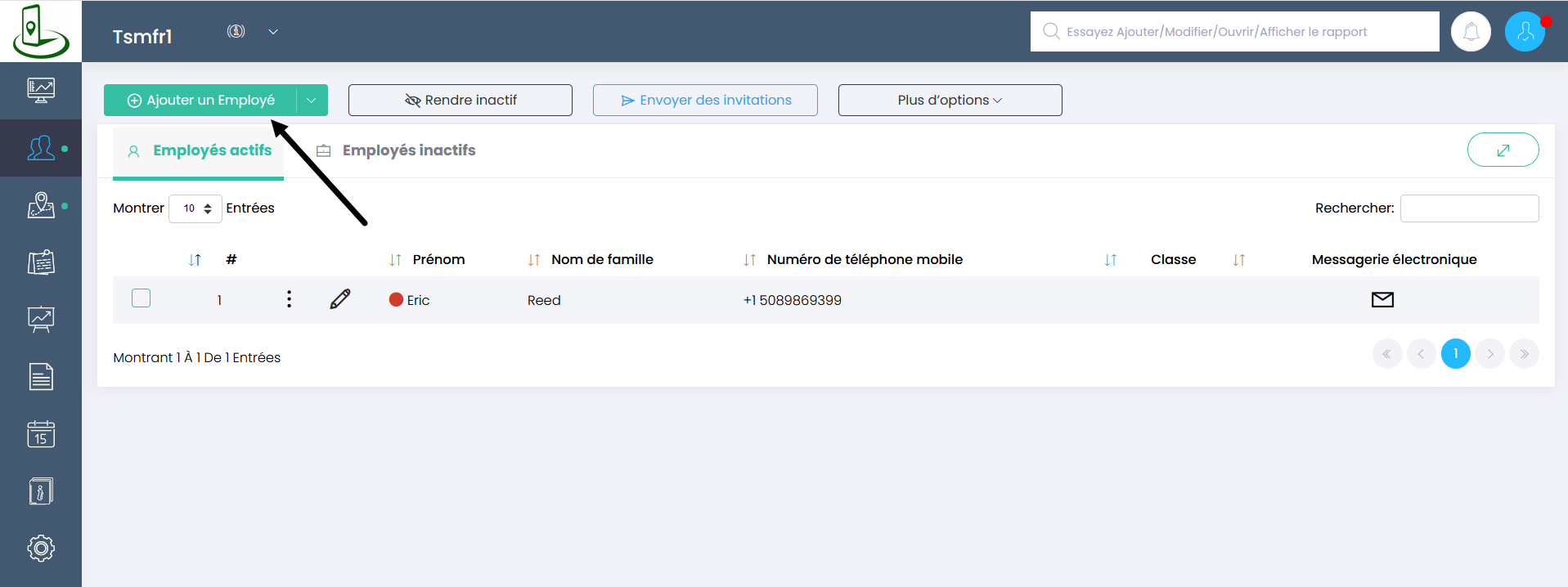Sort by the Prénom column
This screenshot has width=1568, height=587.
tap(438, 259)
